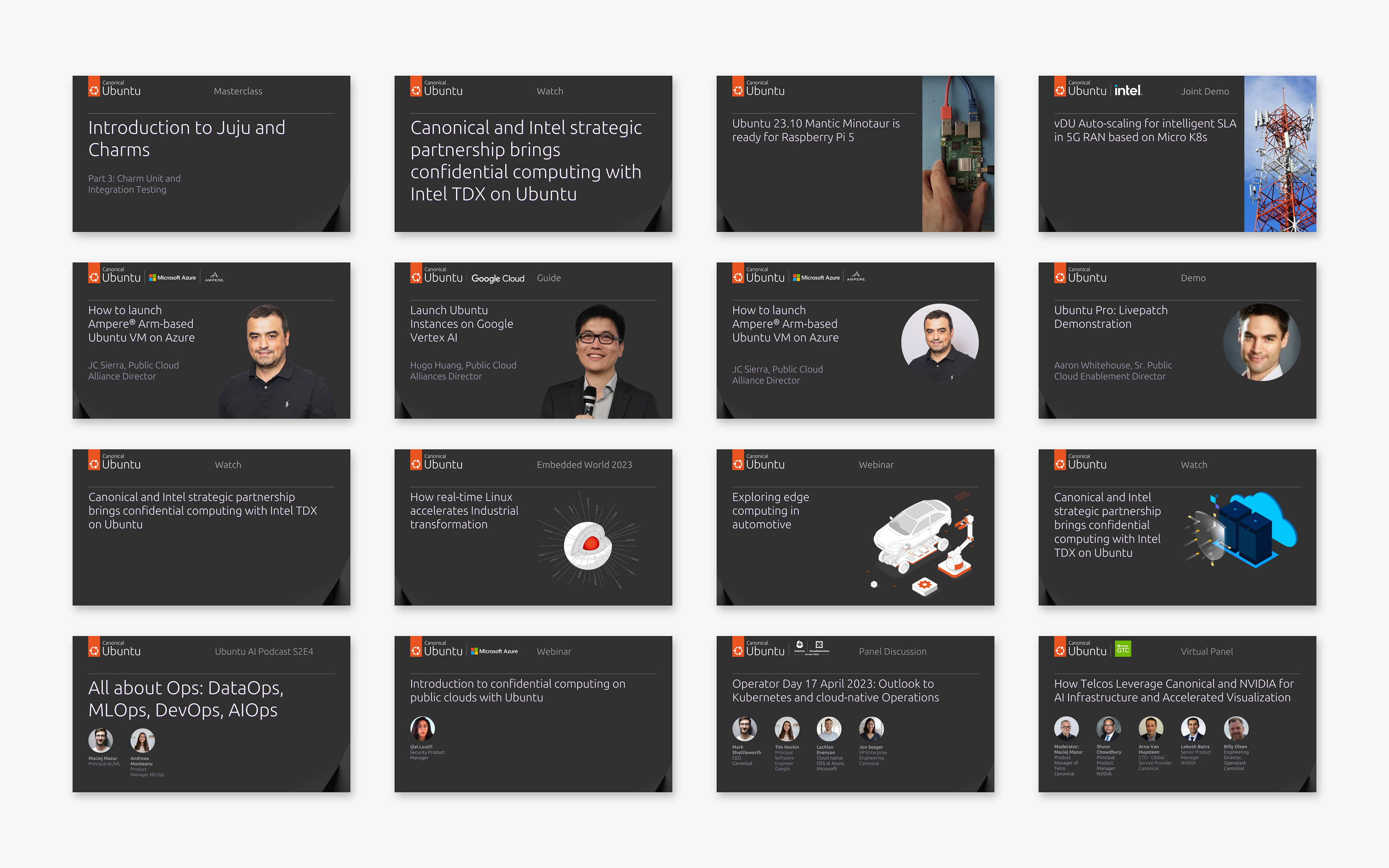The width and height of the screenshot is (1389, 868).
Task: Open 'Operator Day 17 April 2023' title
Action: 835,691
